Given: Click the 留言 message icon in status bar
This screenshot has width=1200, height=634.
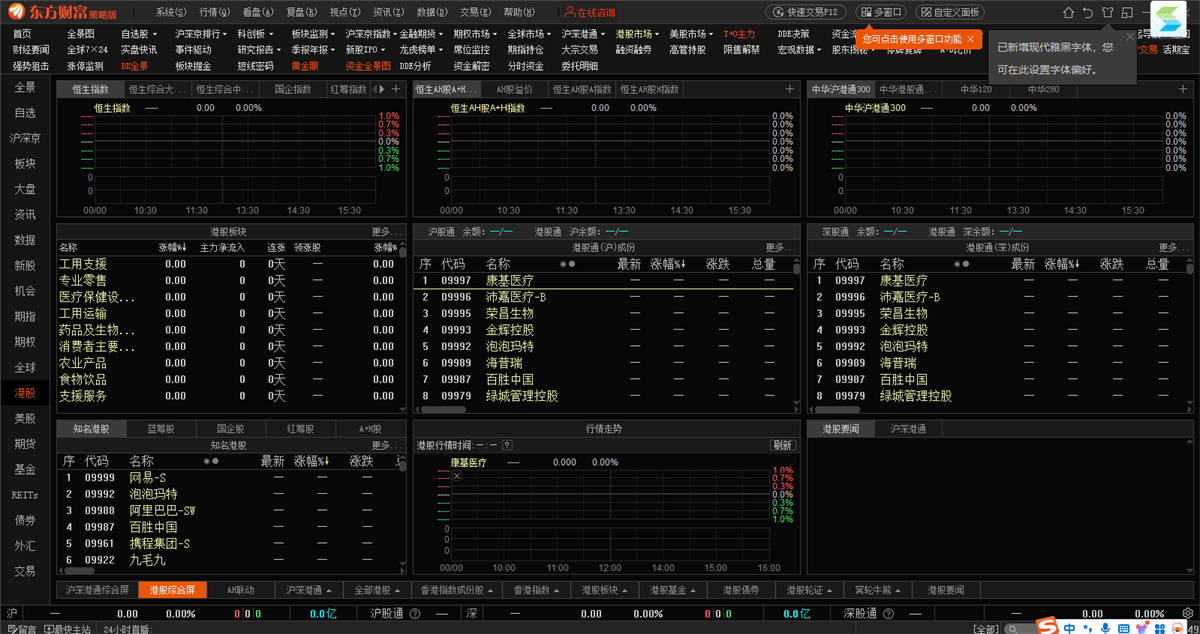Looking at the screenshot, I should pos(20,629).
